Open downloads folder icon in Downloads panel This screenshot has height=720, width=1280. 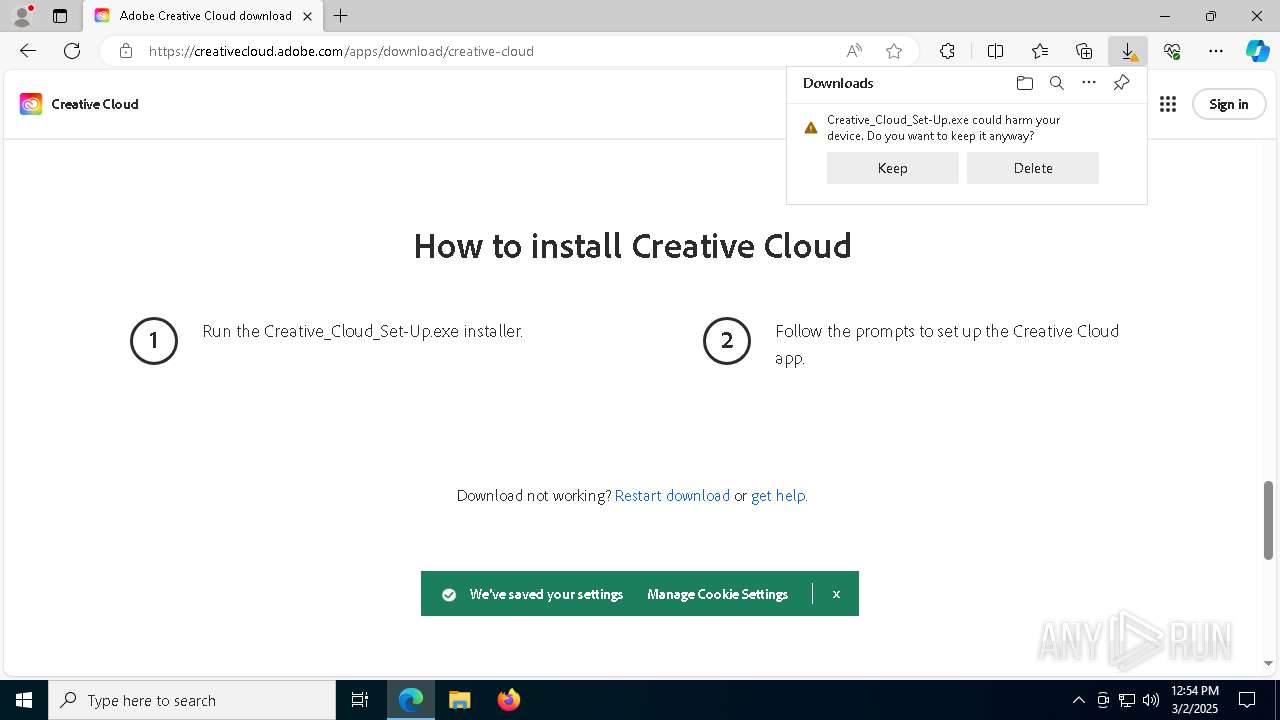[1024, 83]
